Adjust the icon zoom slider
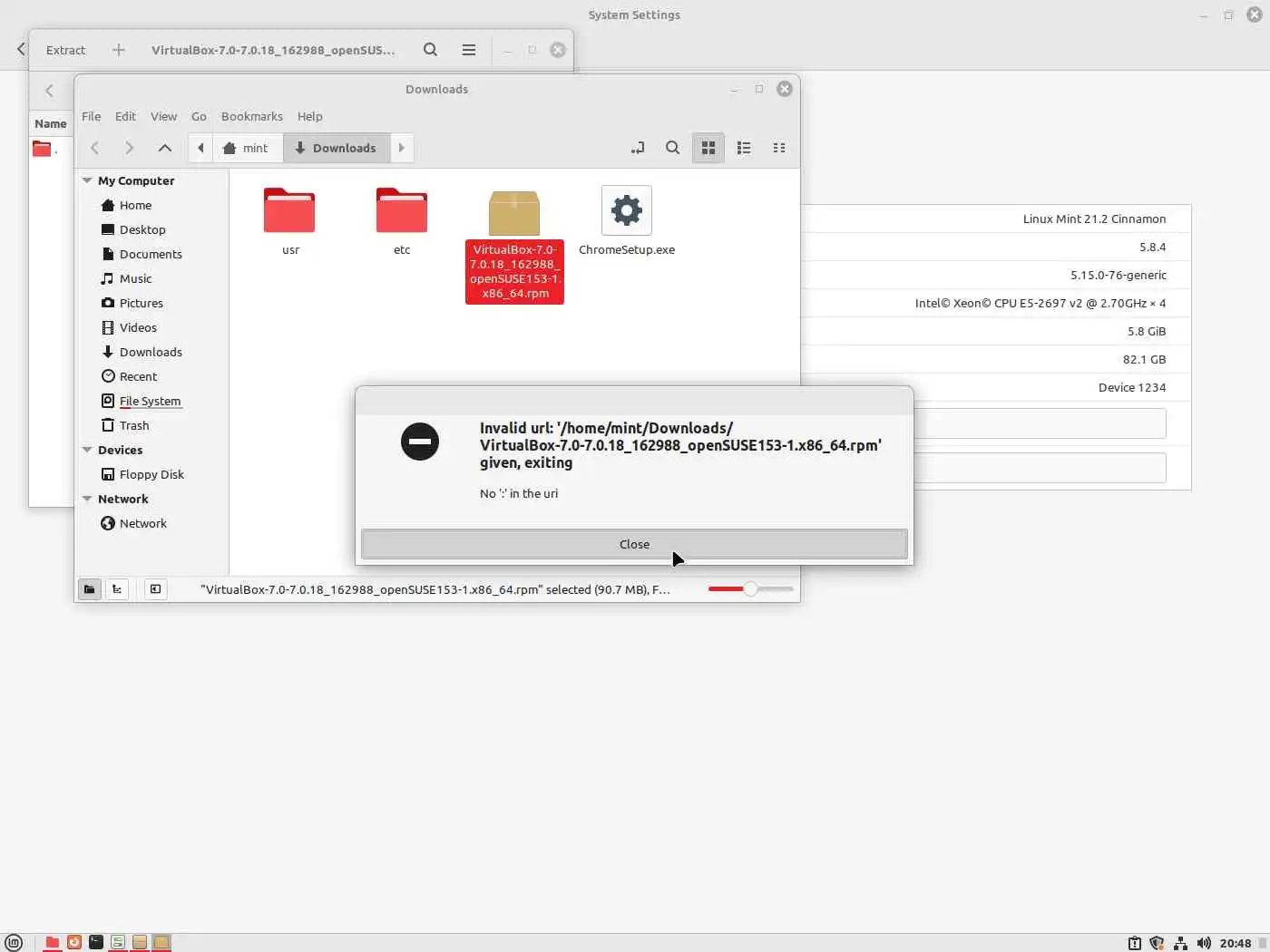Screen dimensions: 1270x952 click(750, 589)
